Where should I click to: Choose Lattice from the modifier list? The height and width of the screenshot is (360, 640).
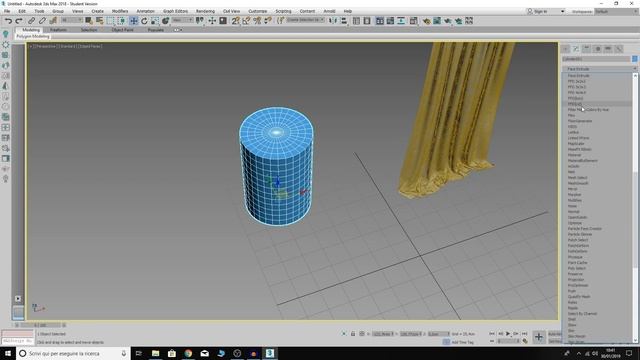tap(573, 132)
